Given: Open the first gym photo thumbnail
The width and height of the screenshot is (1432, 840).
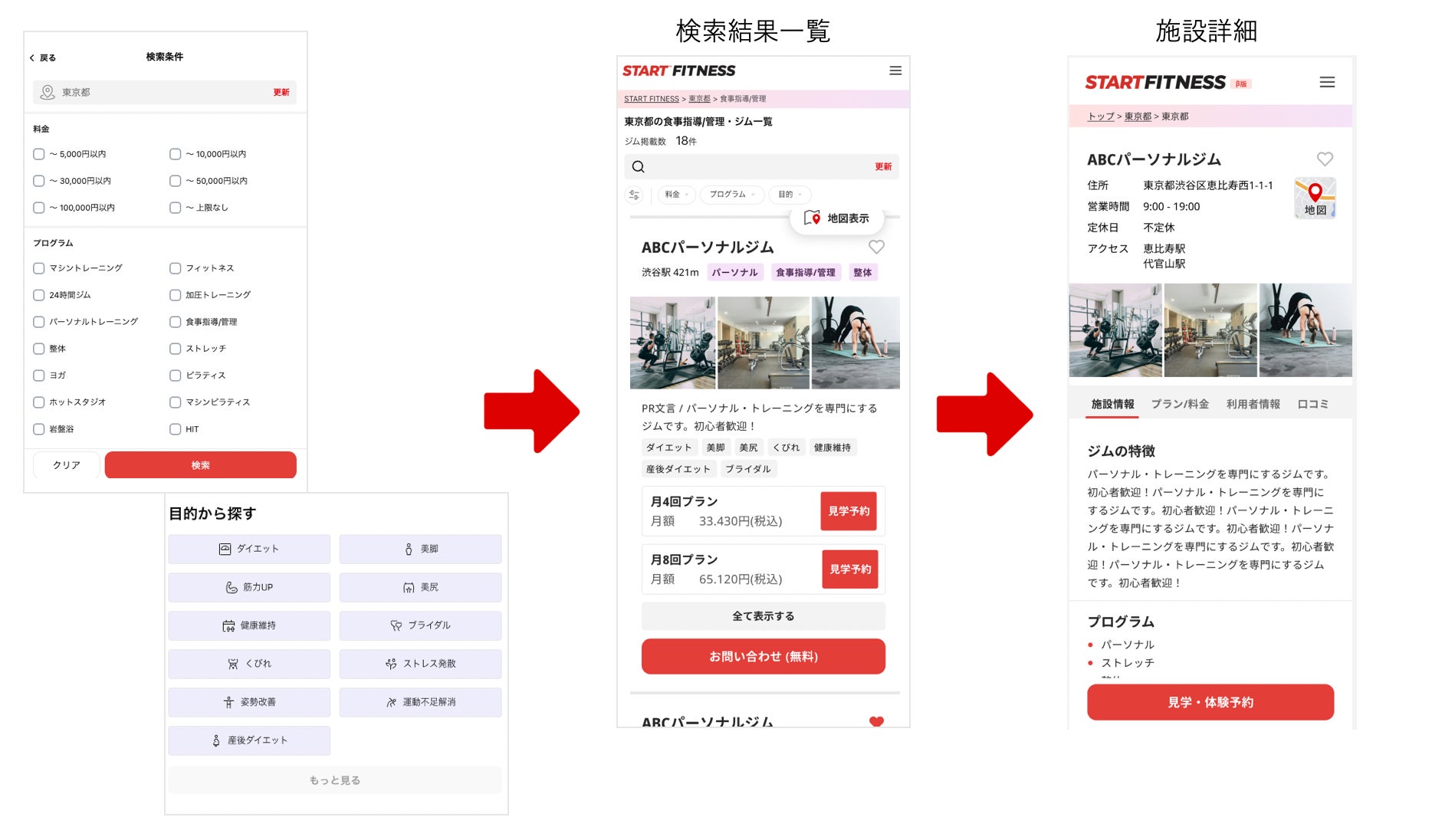Looking at the screenshot, I should click(672, 343).
